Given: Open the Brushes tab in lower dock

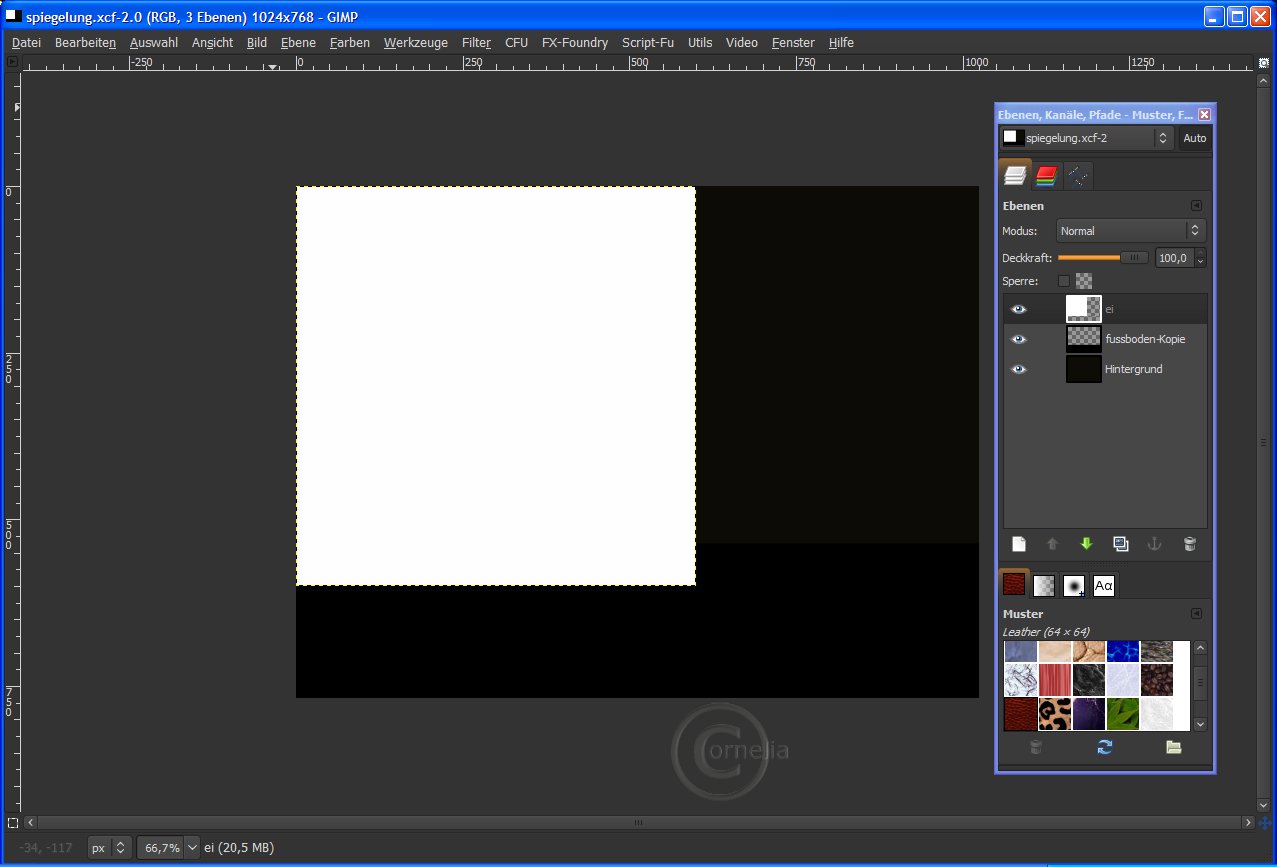Looking at the screenshot, I should [x=1074, y=586].
